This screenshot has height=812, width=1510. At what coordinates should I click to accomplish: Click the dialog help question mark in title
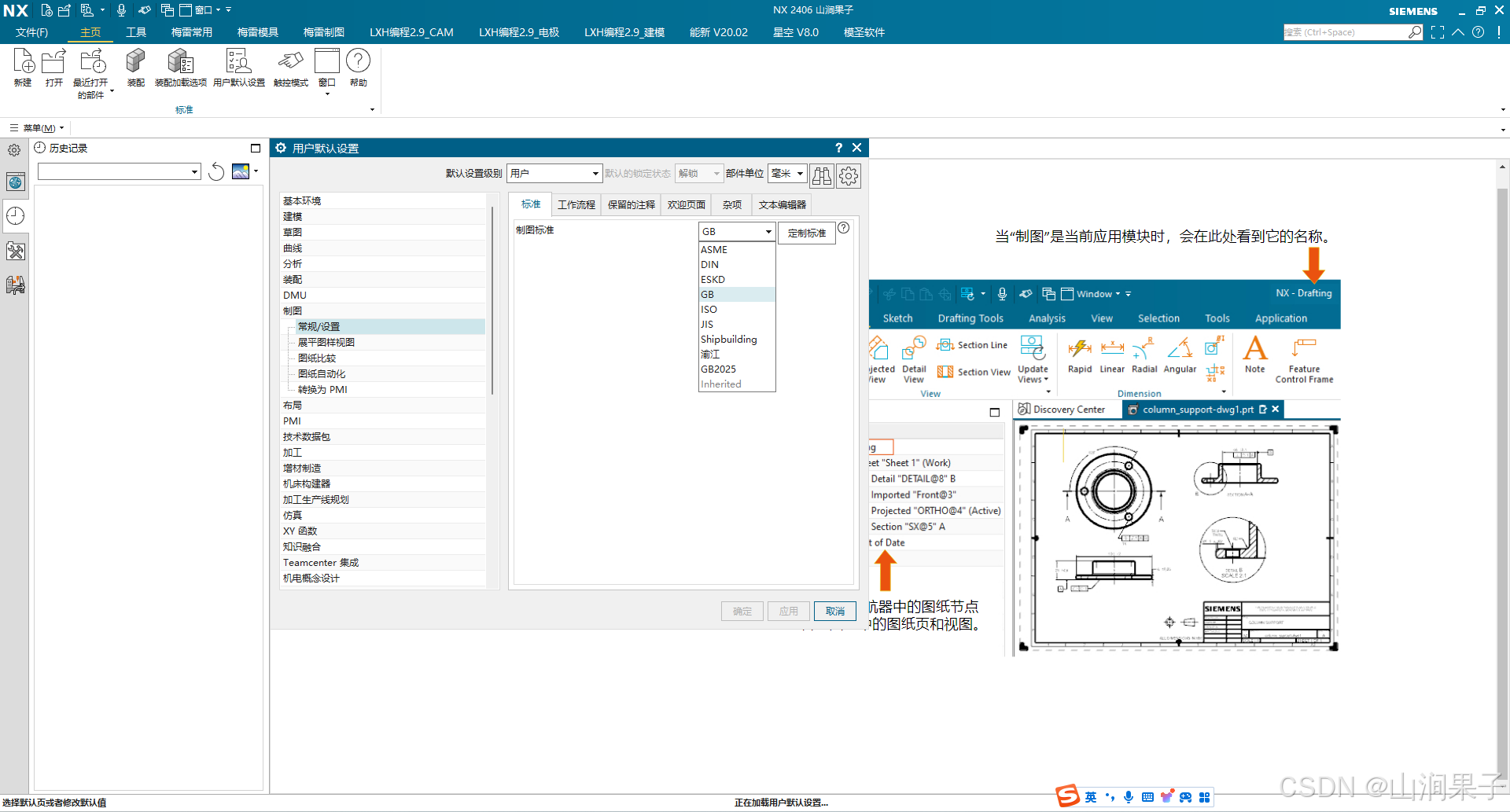[838, 148]
